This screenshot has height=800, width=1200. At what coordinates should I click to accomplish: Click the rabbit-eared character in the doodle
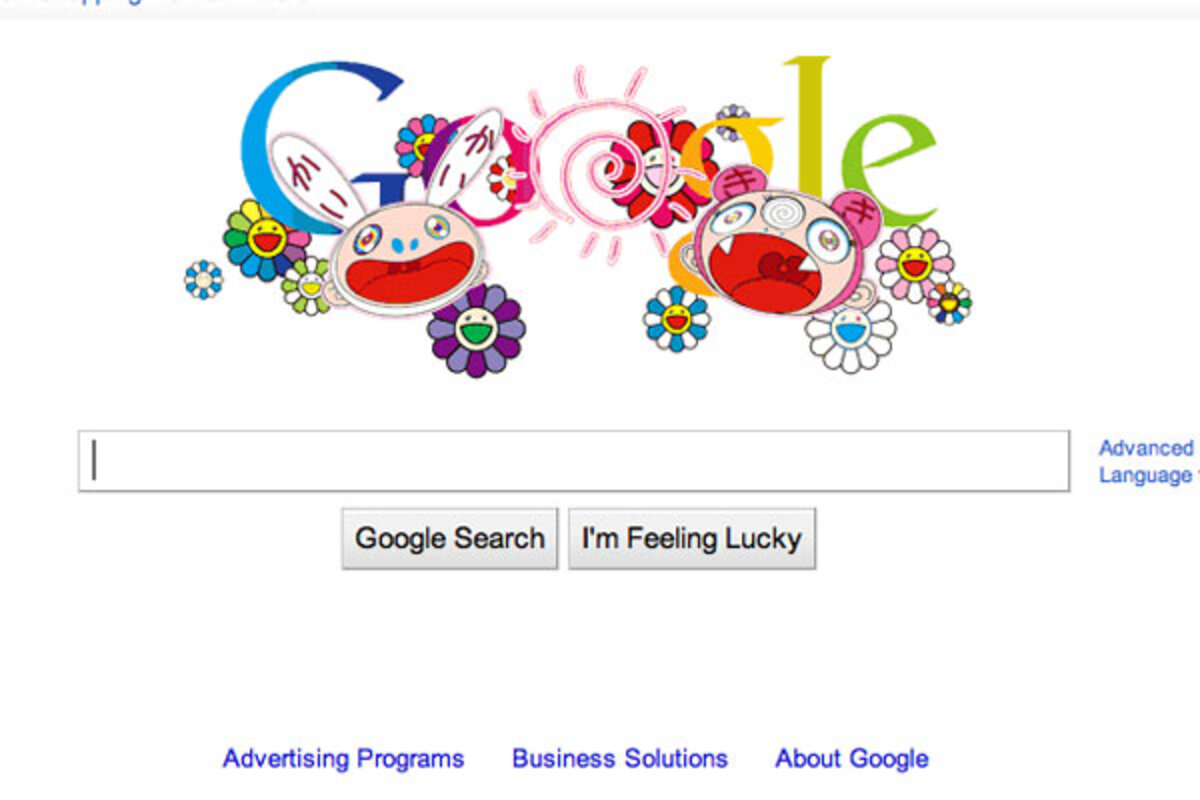pos(400,230)
